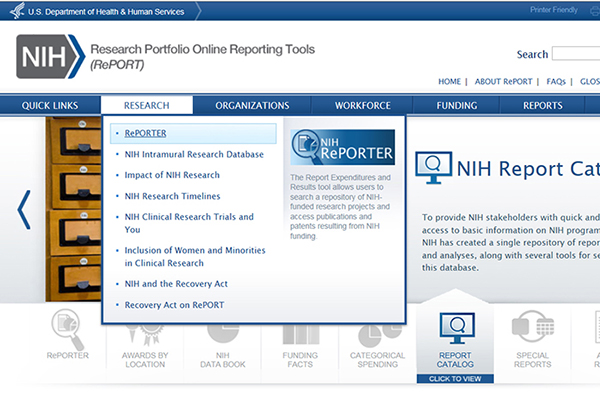This screenshot has width=600, height=395.
Task: Open the Workforce menu
Action: point(363,105)
